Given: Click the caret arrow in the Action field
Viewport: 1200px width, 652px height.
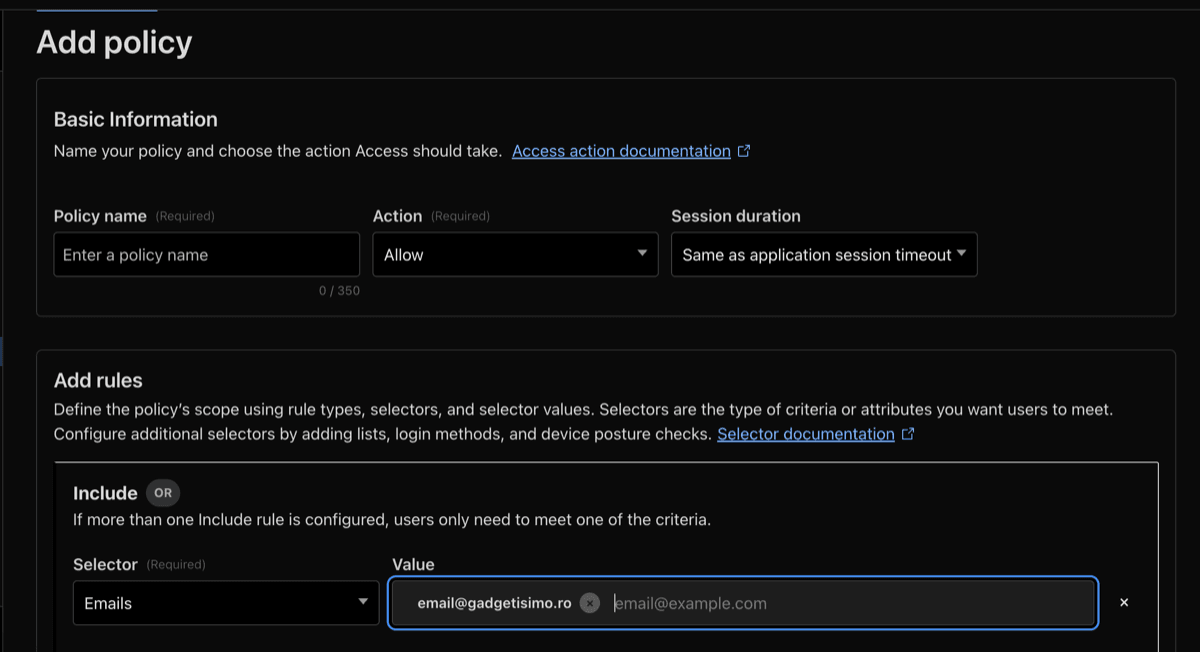Looking at the screenshot, I should click(642, 253).
